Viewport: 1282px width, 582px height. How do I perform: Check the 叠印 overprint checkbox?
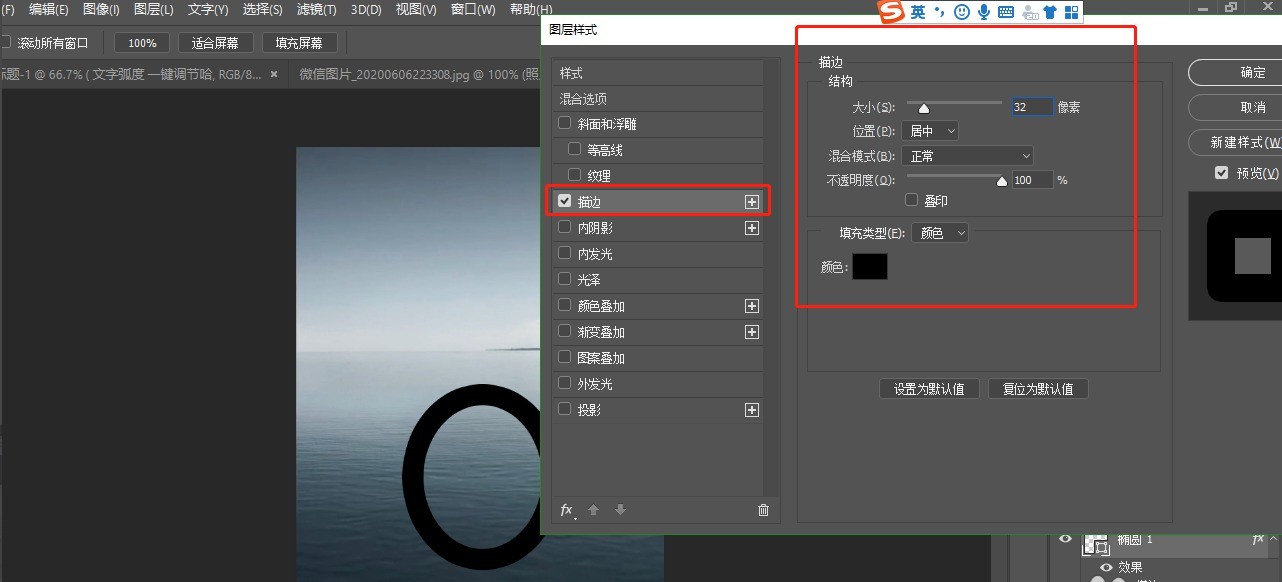(x=911, y=200)
